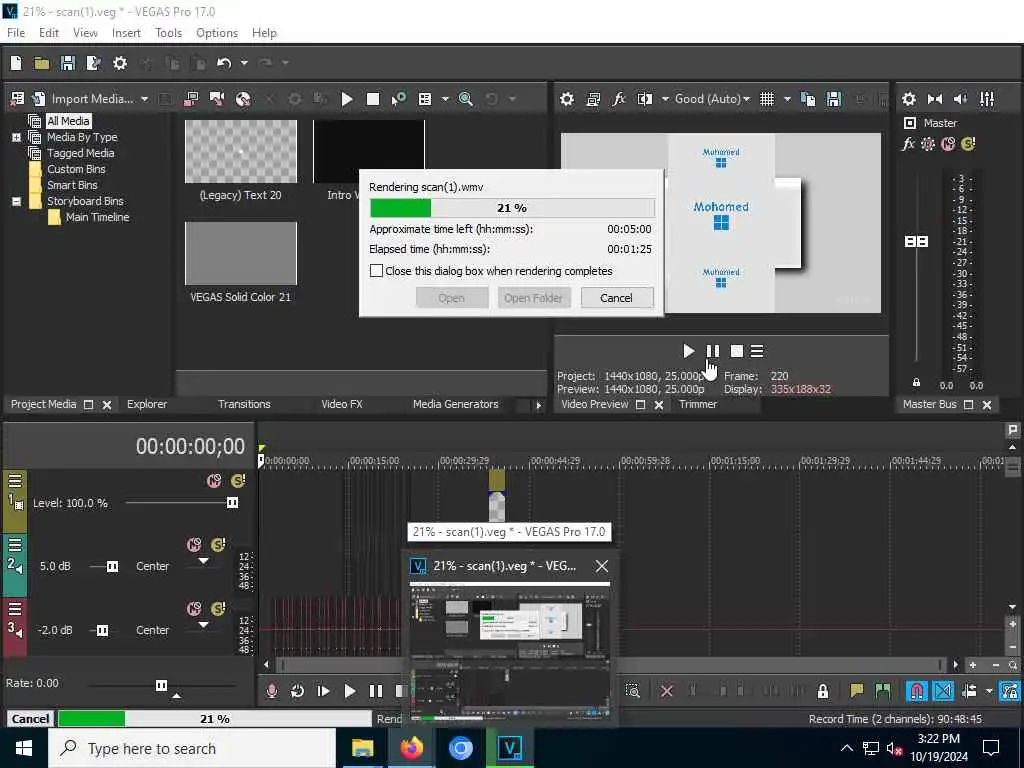This screenshot has height=768, width=1024.
Task: Expand the Media By Type tree node
Action: (x=16, y=137)
